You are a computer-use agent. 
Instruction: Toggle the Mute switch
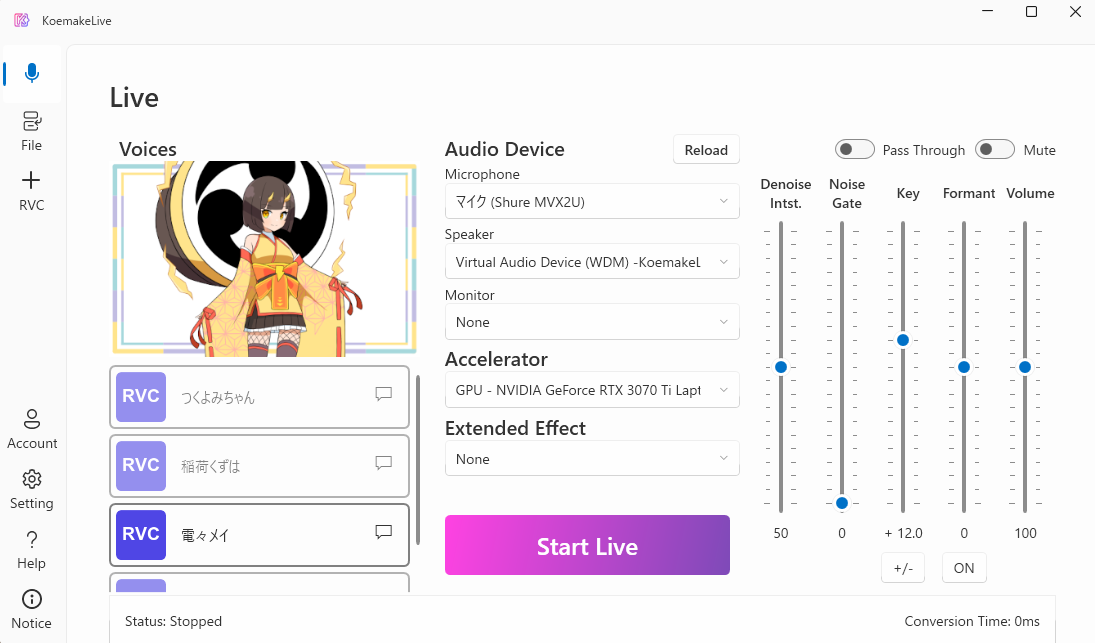coord(995,149)
